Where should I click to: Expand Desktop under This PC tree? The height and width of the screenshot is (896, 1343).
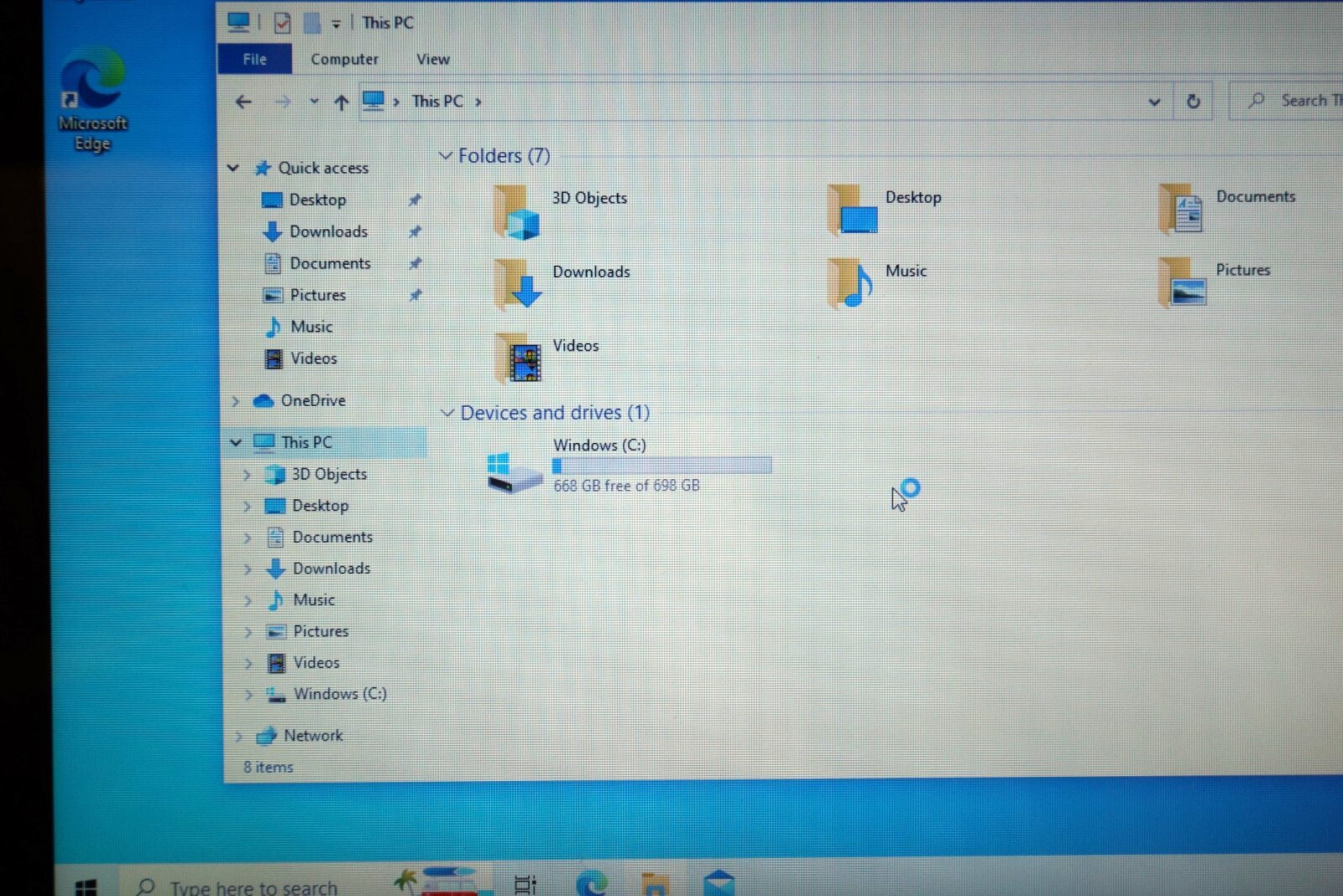(247, 506)
